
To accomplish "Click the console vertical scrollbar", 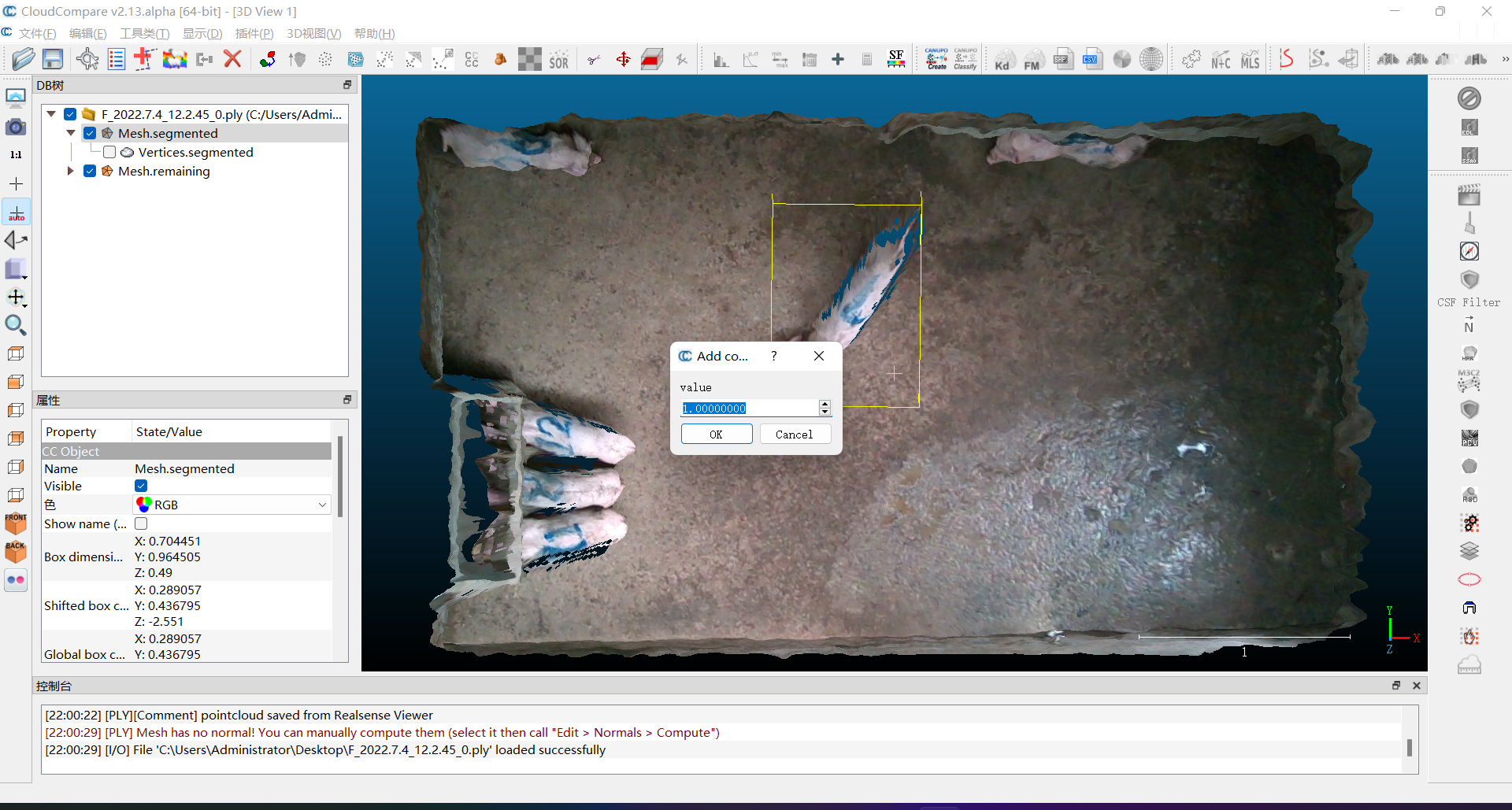I will click(x=1409, y=747).
